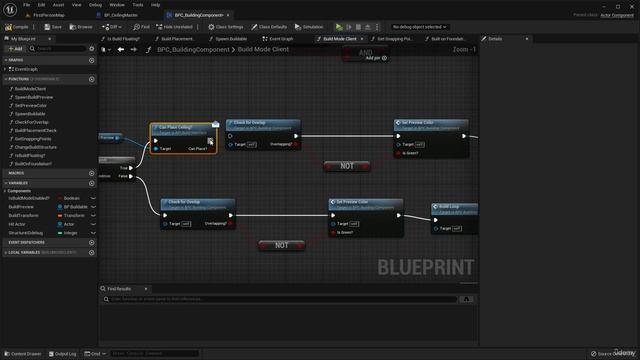The height and width of the screenshot is (360, 640).
Task: Add a new macro with plus icon
Action: point(92,173)
